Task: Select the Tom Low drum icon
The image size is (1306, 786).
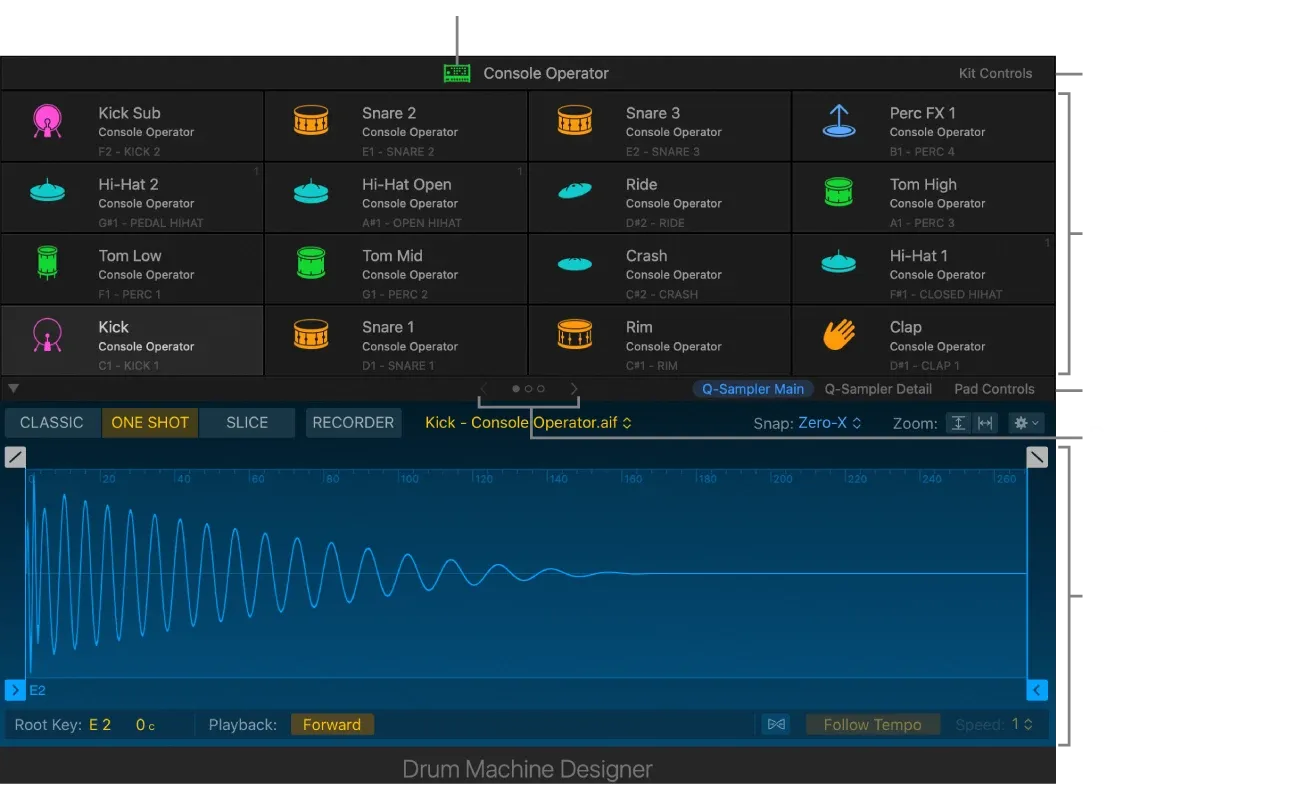Action: coord(47,263)
